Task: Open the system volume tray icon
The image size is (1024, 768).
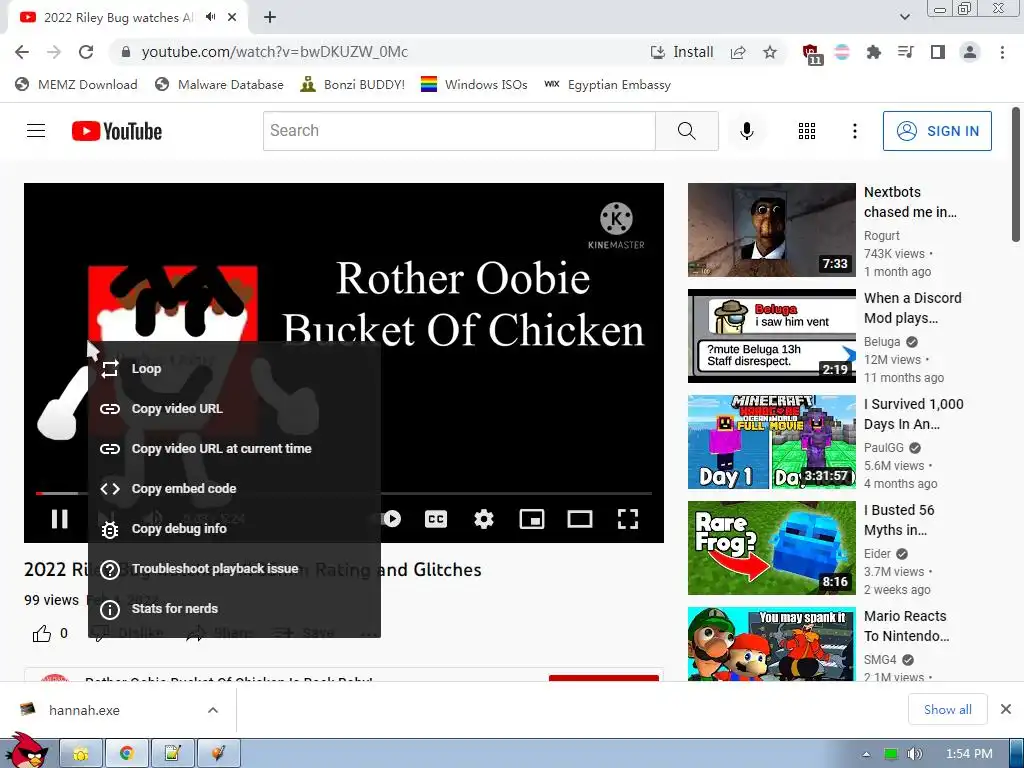Action: (x=915, y=754)
